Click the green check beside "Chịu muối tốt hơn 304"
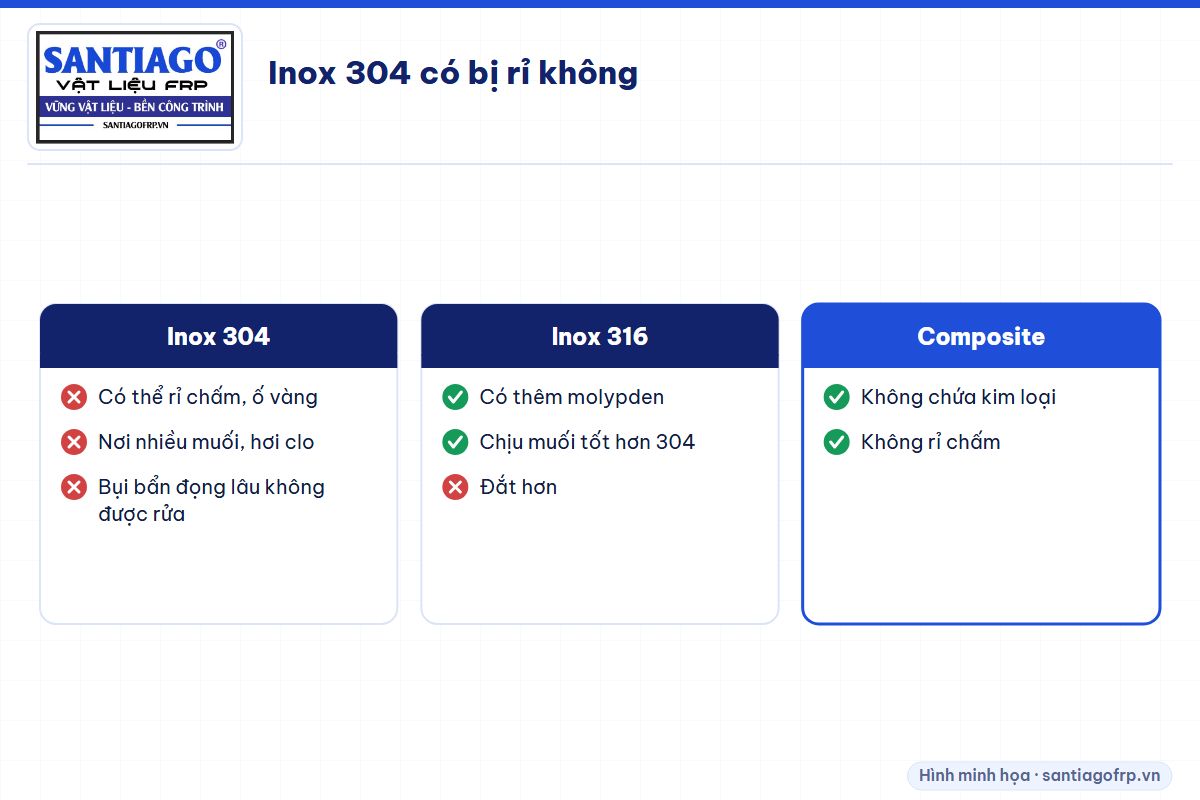Viewport: 1200px width, 800px height. (455, 442)
